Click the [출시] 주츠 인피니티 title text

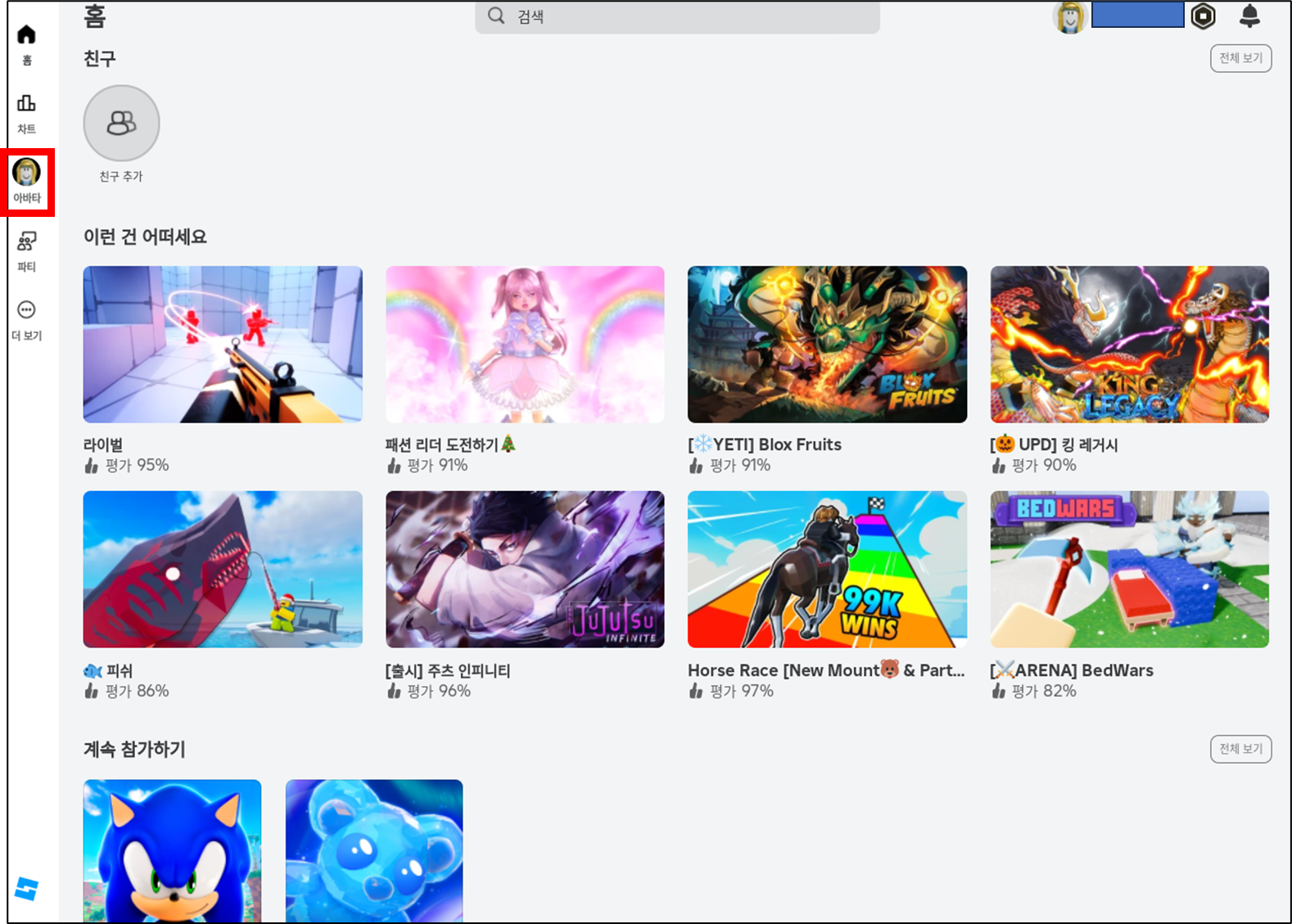pos(448,671)
